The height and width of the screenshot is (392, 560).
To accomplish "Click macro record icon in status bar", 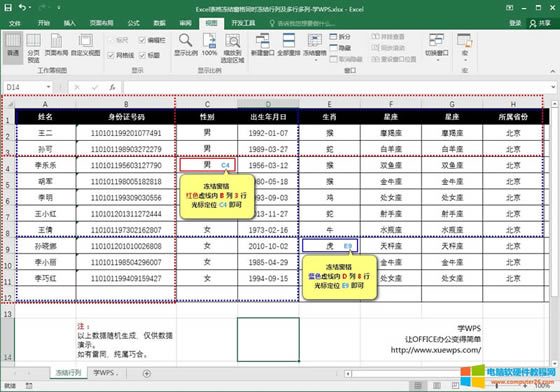I will click(29, 386).
